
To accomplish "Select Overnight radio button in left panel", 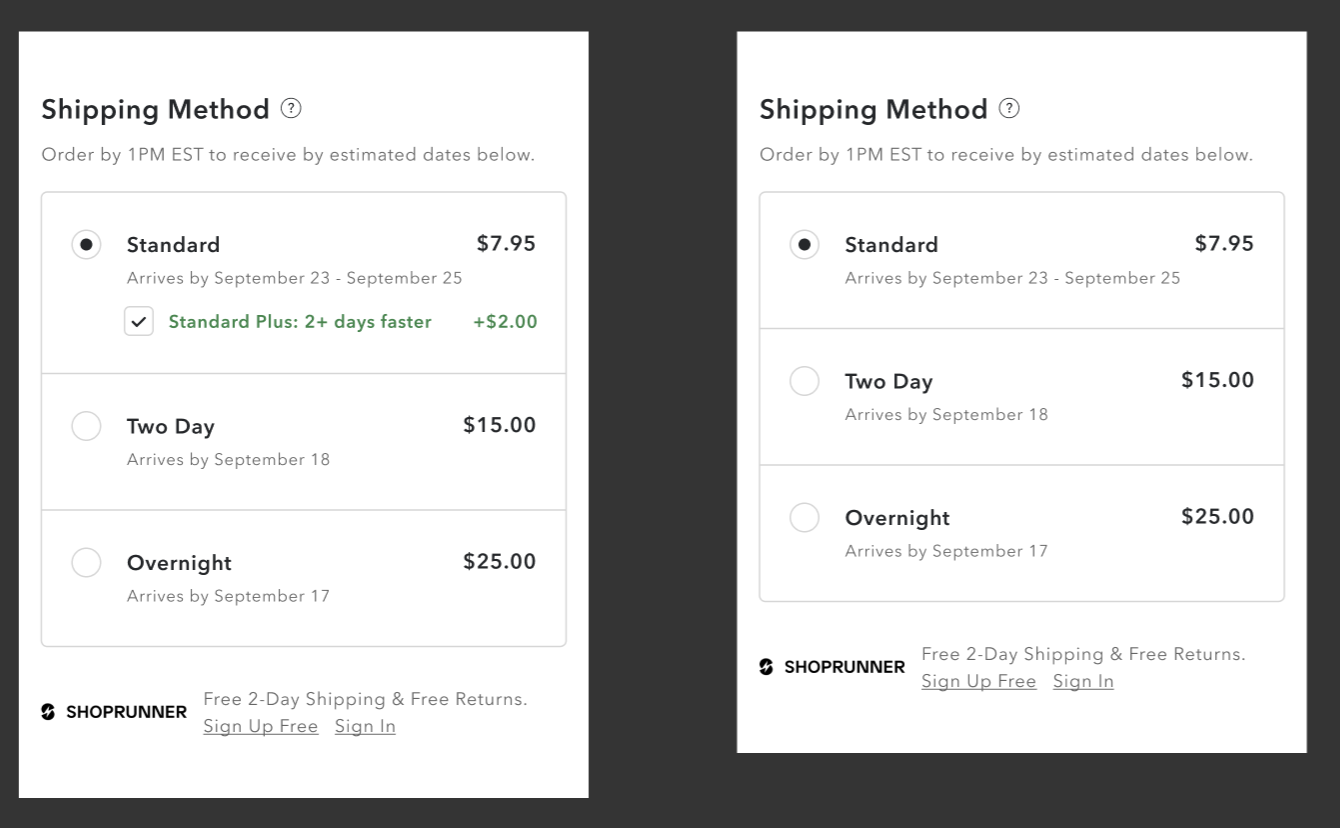I will click(x=86, y=562).
